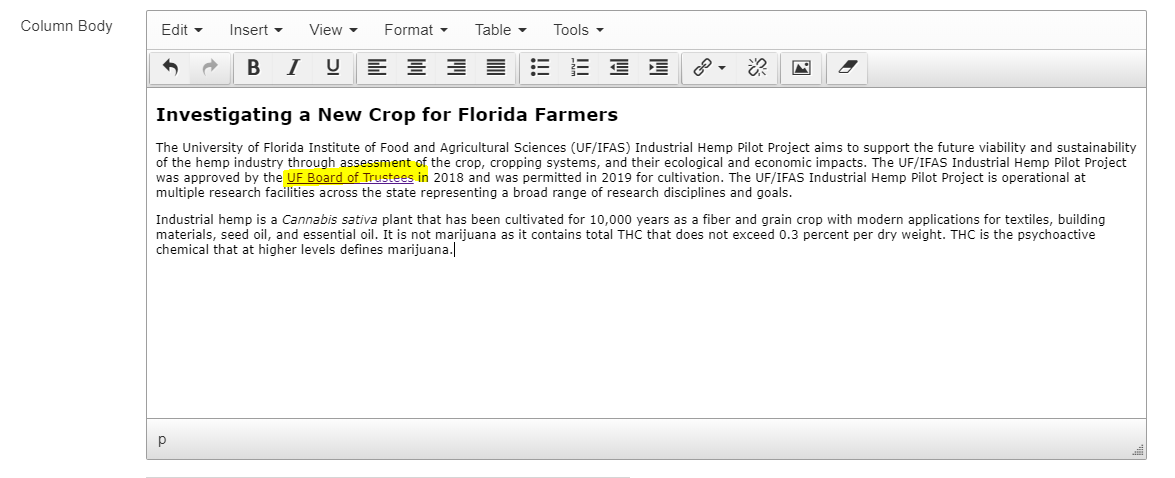Insert a bulleted list
This screenshot has width=1175, height=478.
pos(540,68)
